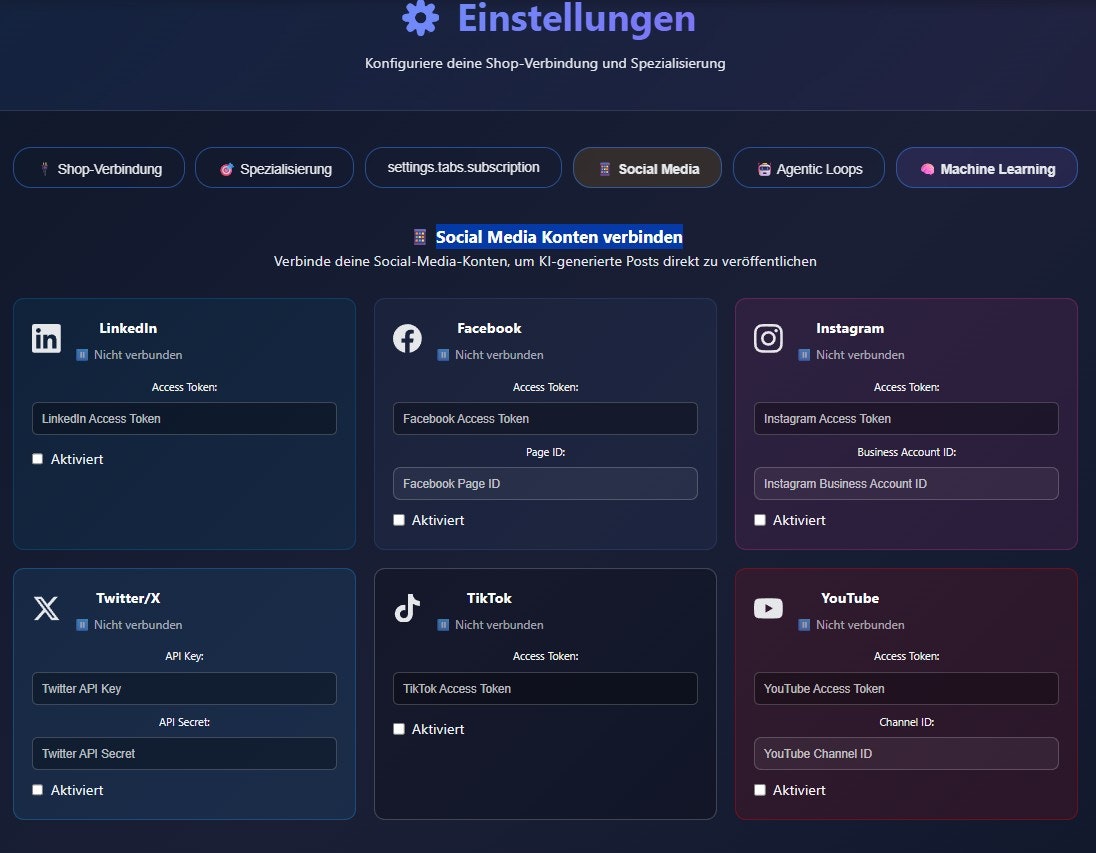The image size is (1096, 853).
Task: Enable the LinkedIn Aktiviert checkbox
Action: coord(38,459)
